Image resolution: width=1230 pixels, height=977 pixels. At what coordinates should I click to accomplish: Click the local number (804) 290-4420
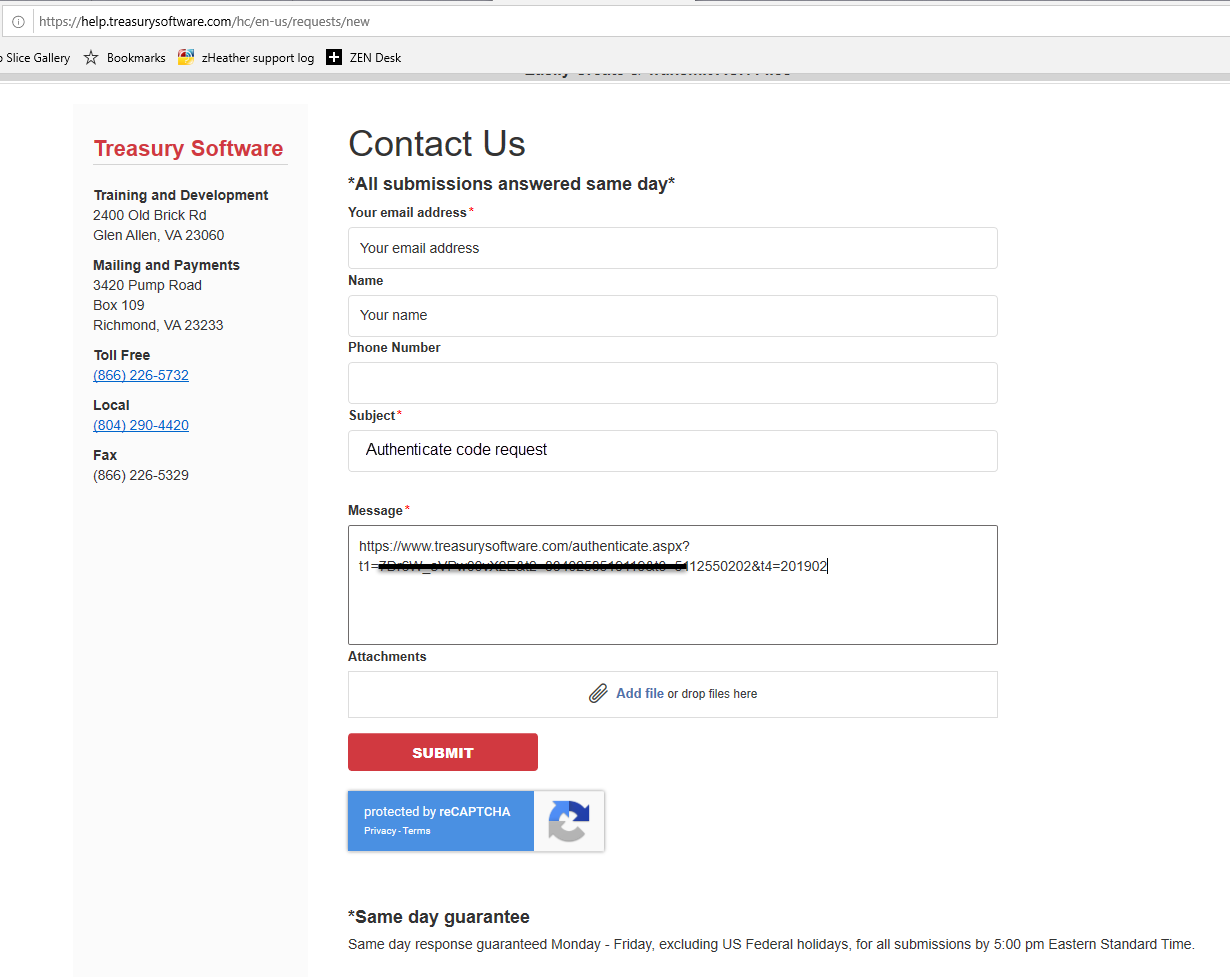click(x=141, y=426)
